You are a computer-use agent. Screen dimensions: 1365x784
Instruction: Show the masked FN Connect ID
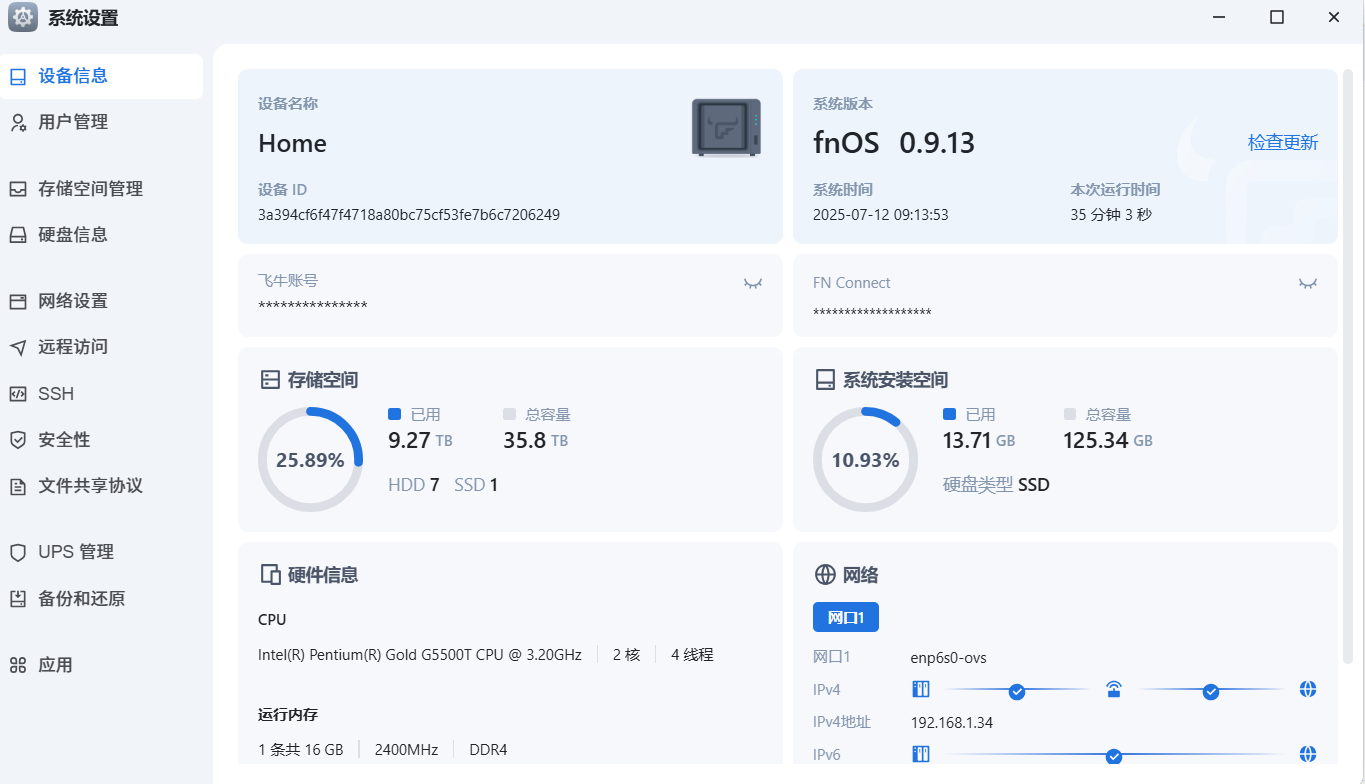point(1307,284)
